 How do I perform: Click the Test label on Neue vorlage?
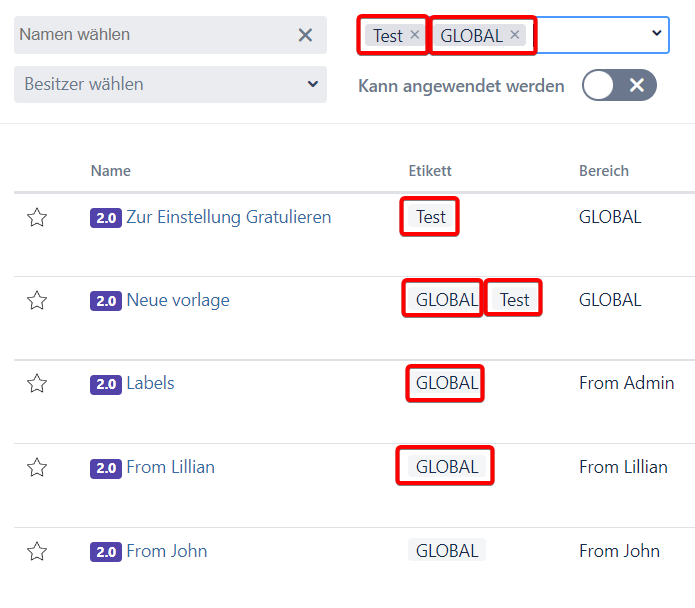514,300
